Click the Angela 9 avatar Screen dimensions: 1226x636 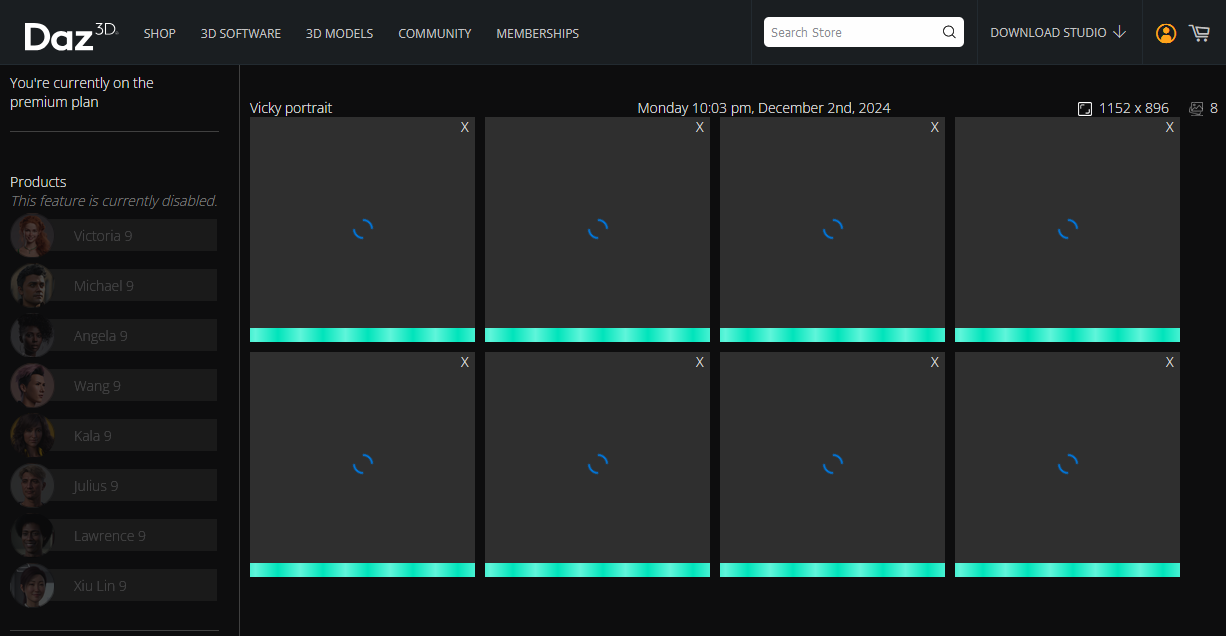[x=32, y=335]
